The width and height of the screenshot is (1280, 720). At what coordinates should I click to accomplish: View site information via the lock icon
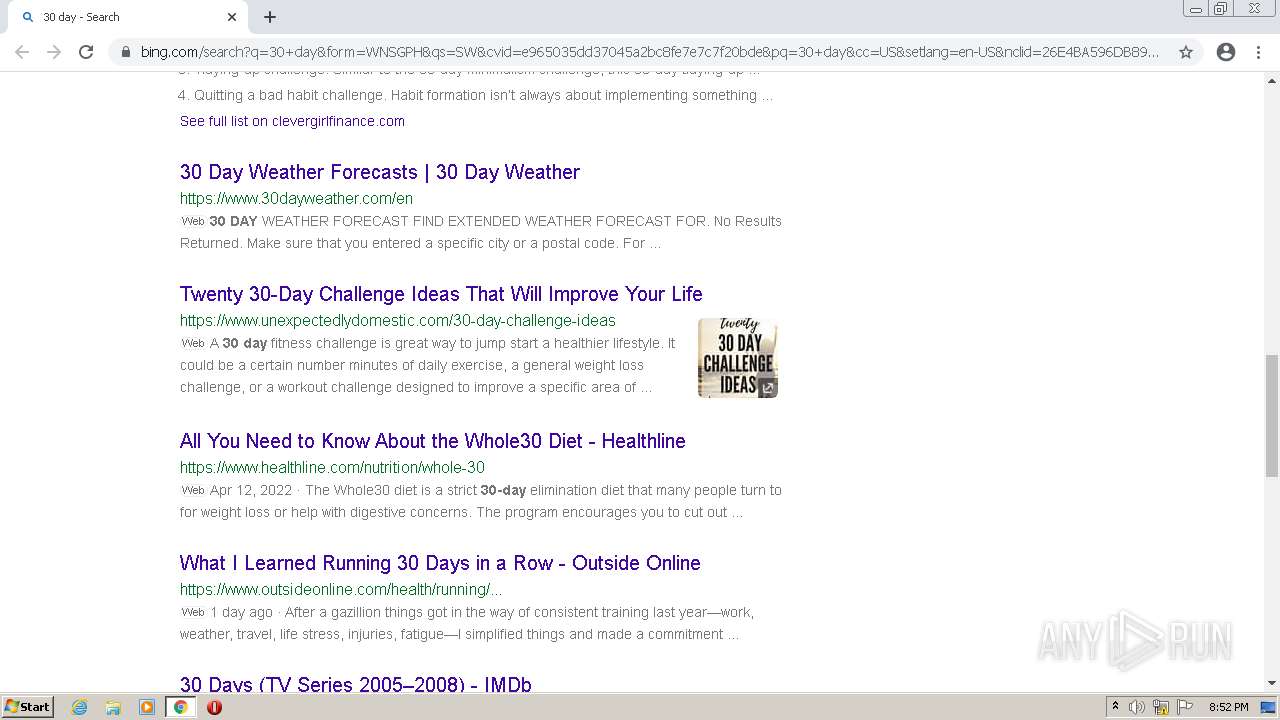(x=126, y=52)
